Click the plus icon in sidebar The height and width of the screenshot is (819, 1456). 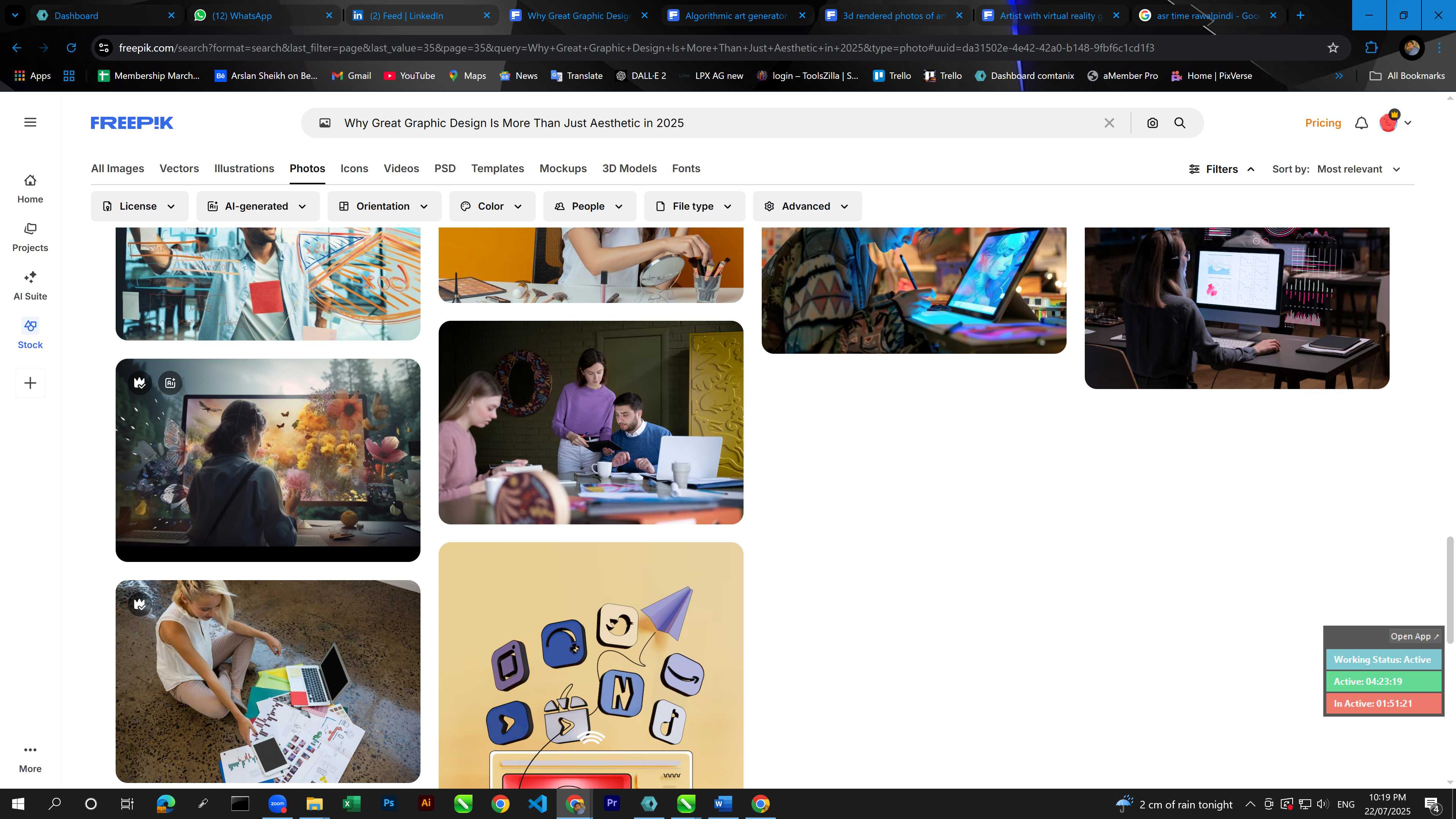30,383
